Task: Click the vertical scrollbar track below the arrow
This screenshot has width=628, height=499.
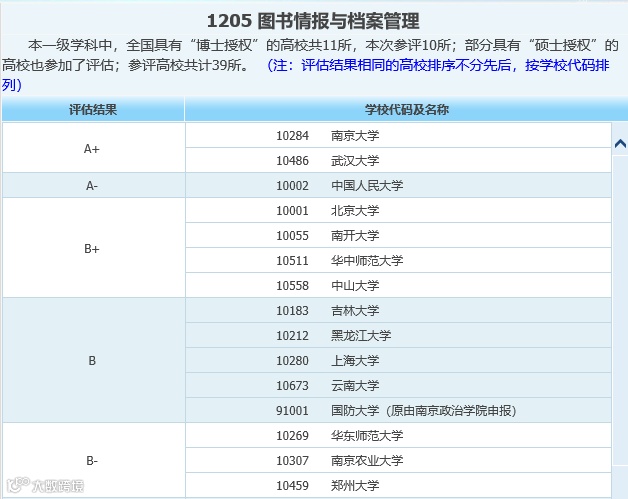Action: [620, 310]
